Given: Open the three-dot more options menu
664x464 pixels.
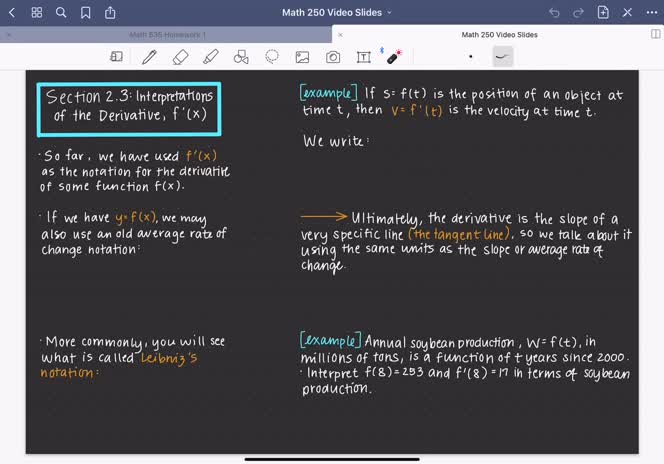Looking at the screenshot, I should point(652,12).
